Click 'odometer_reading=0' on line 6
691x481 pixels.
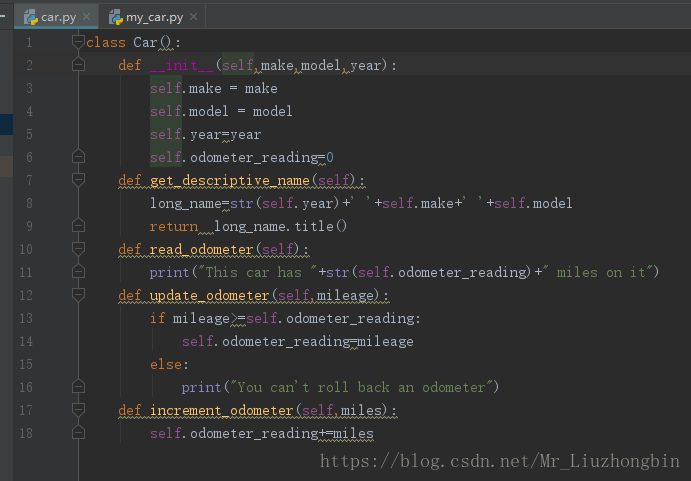pyautogui.click(x=262, y=157)
